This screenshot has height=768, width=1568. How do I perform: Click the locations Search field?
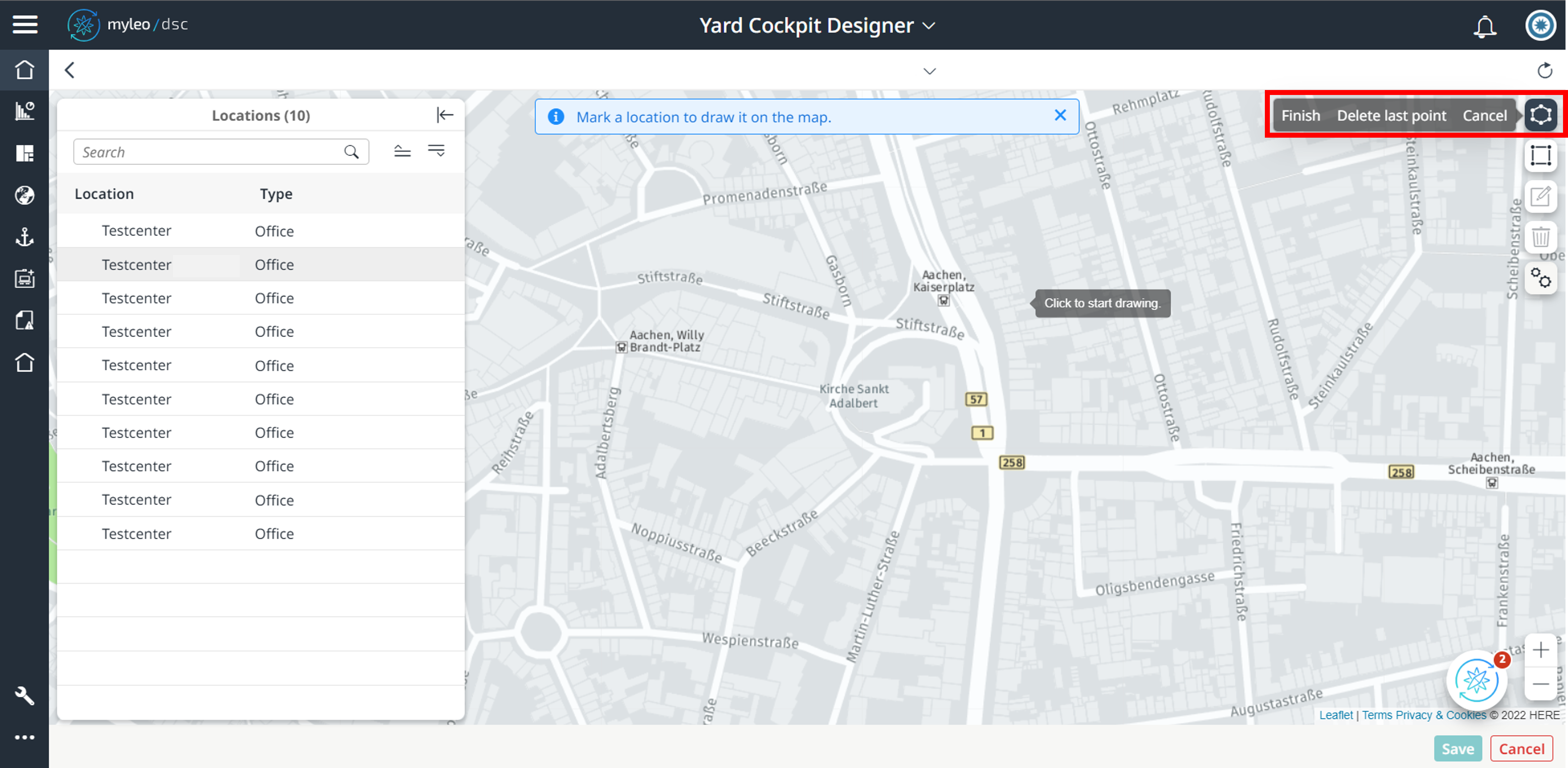point(210,152)
